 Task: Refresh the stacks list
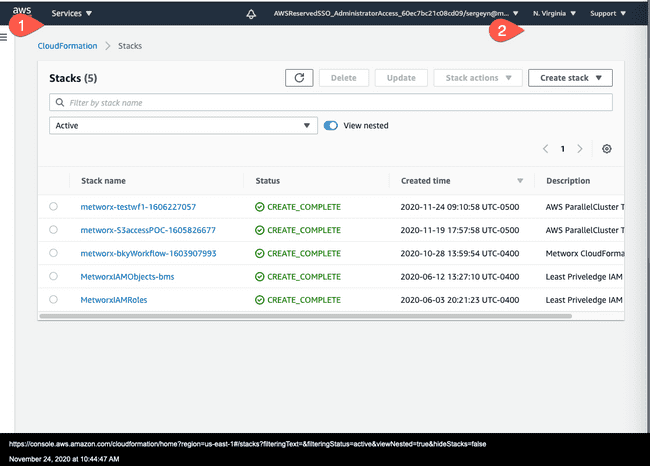(x=299, y=78)
